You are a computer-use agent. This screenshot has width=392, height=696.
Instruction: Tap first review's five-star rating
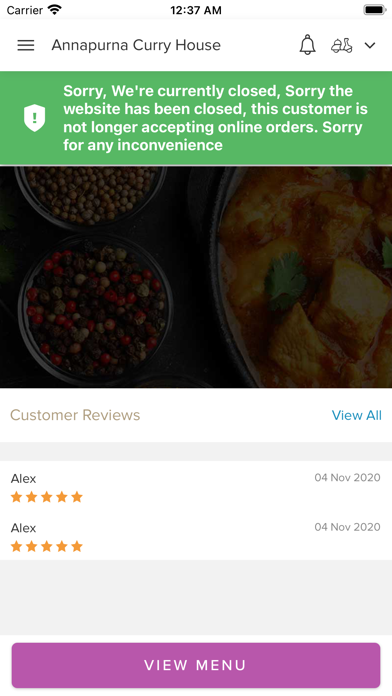[x=47, y=497]
